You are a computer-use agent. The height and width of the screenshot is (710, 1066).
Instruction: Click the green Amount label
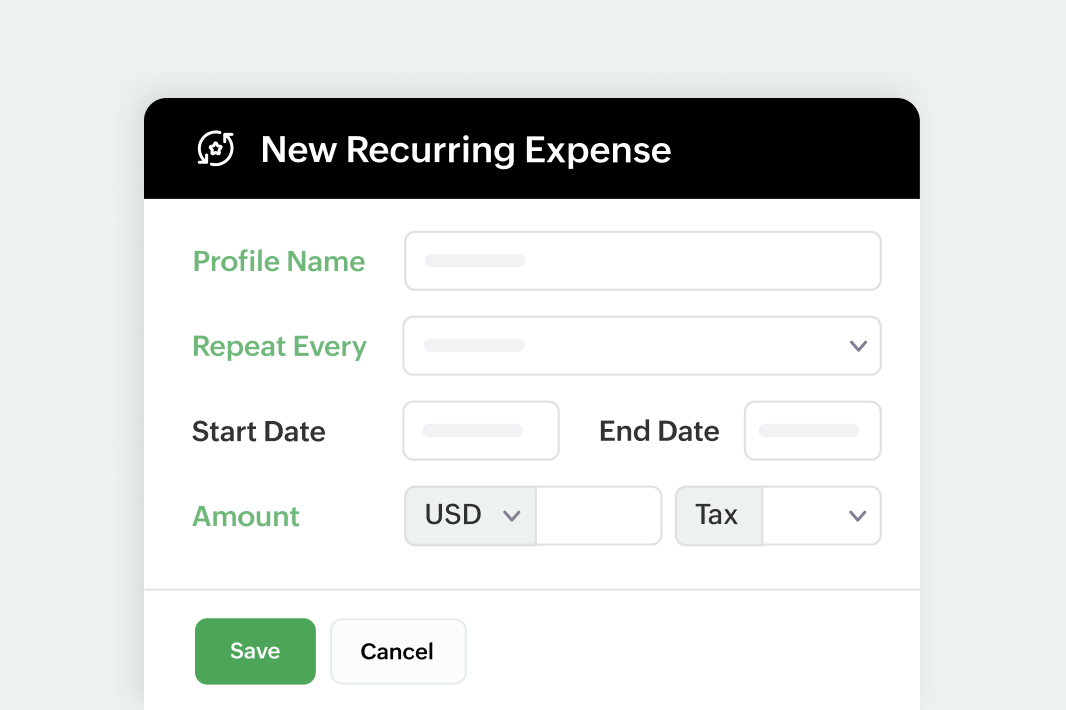tap(246, 516)
